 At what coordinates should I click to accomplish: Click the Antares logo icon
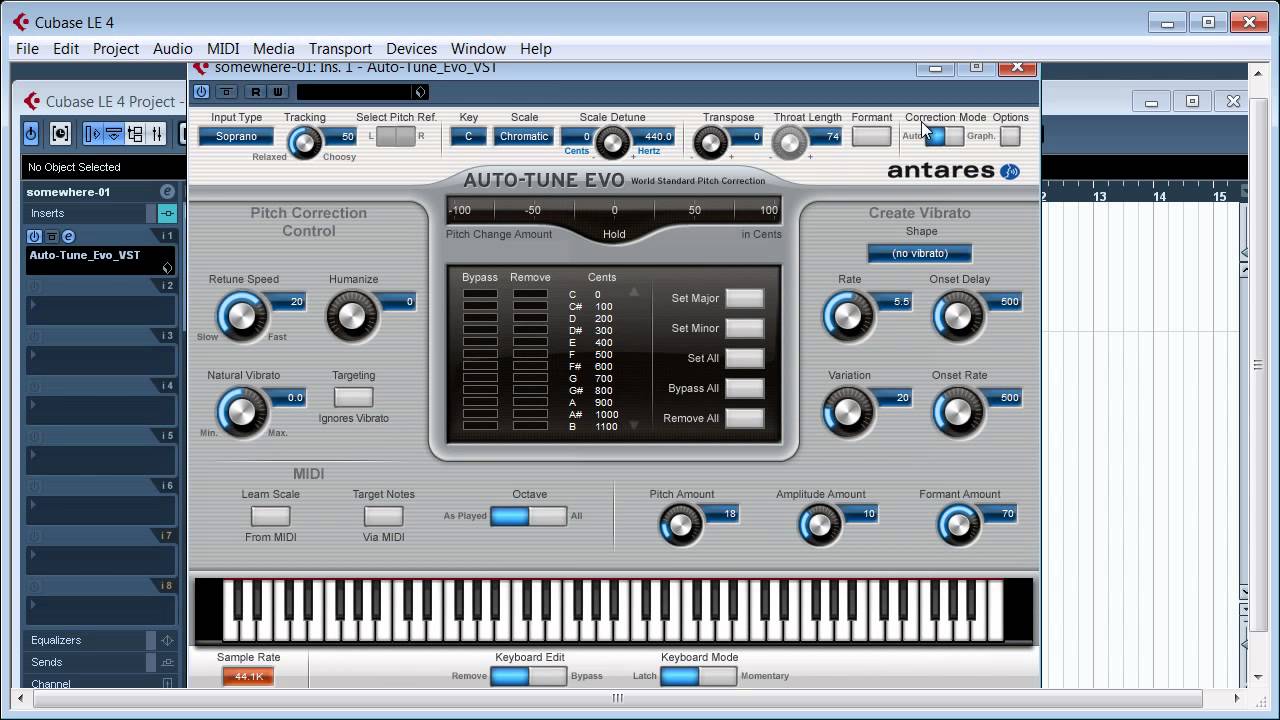(1010, 171)
